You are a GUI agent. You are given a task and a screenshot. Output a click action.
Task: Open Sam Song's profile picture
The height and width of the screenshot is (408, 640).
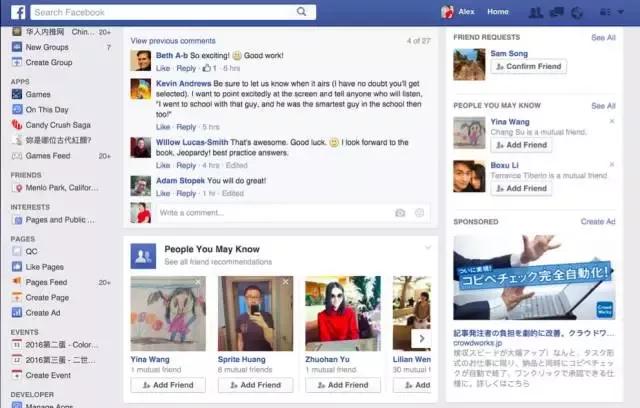click(469, 64)
